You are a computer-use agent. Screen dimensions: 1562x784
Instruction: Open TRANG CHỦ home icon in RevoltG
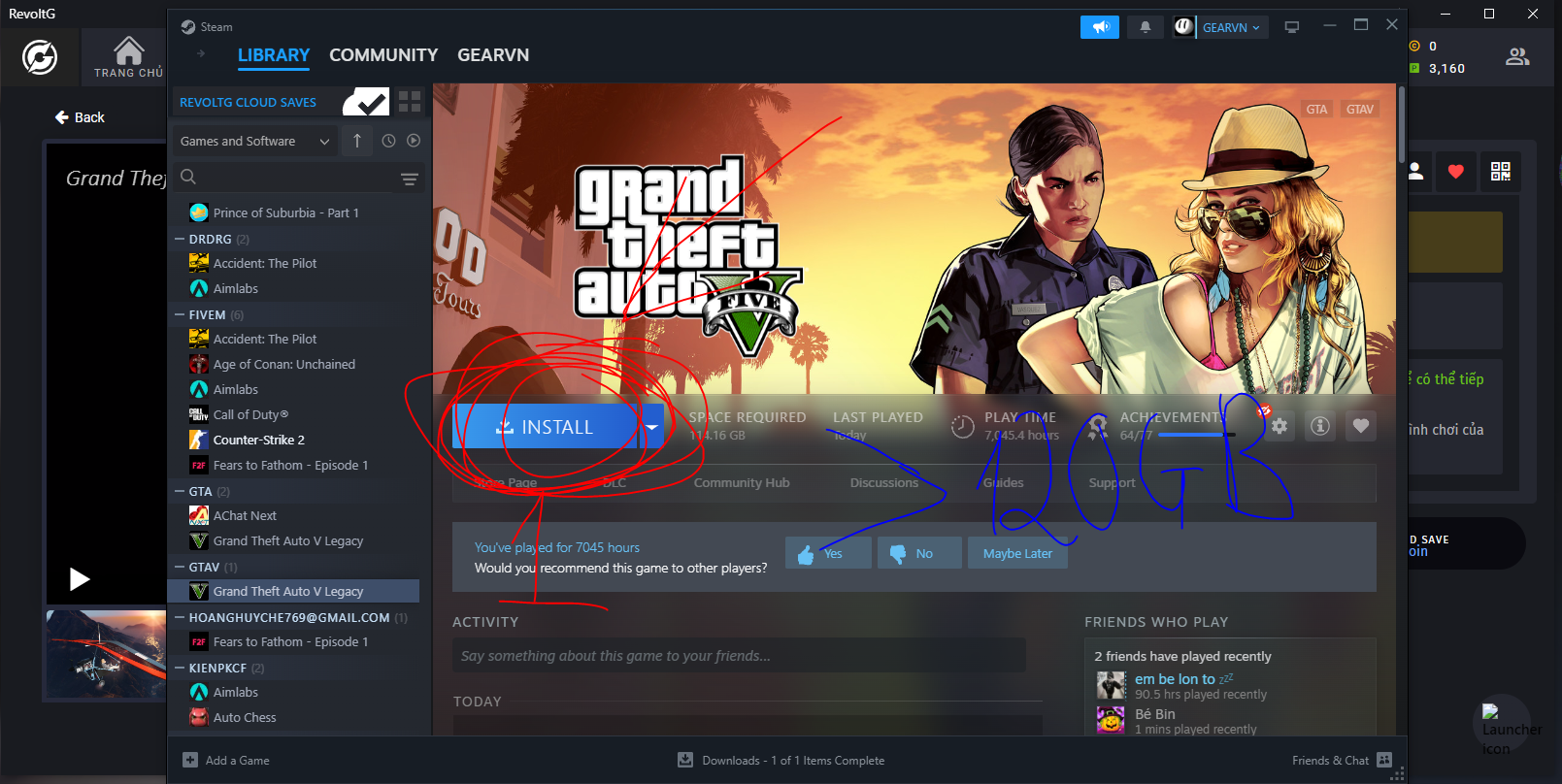[x=128, y=56]
